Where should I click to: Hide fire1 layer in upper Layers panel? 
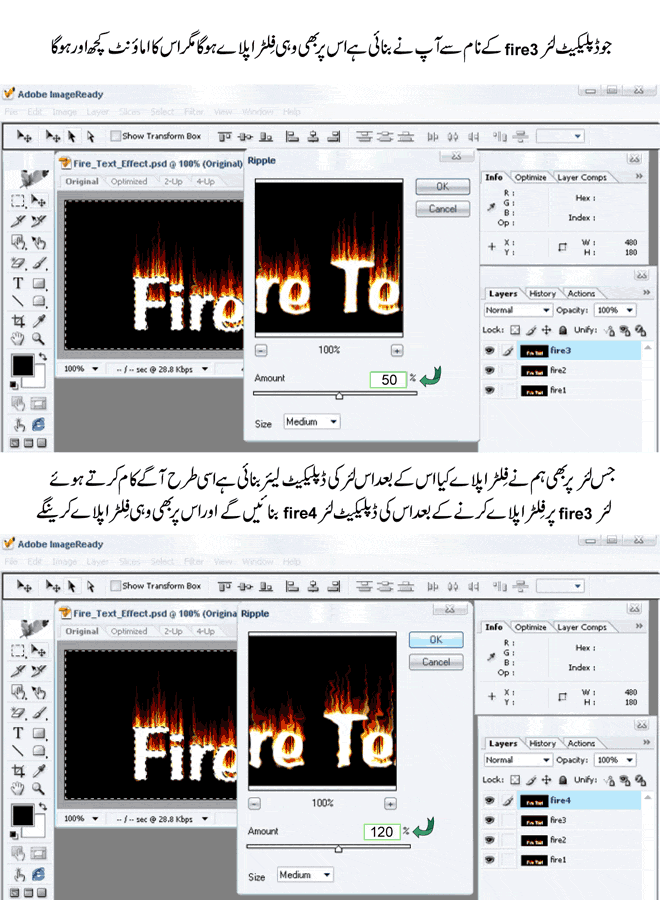[490, 390]
